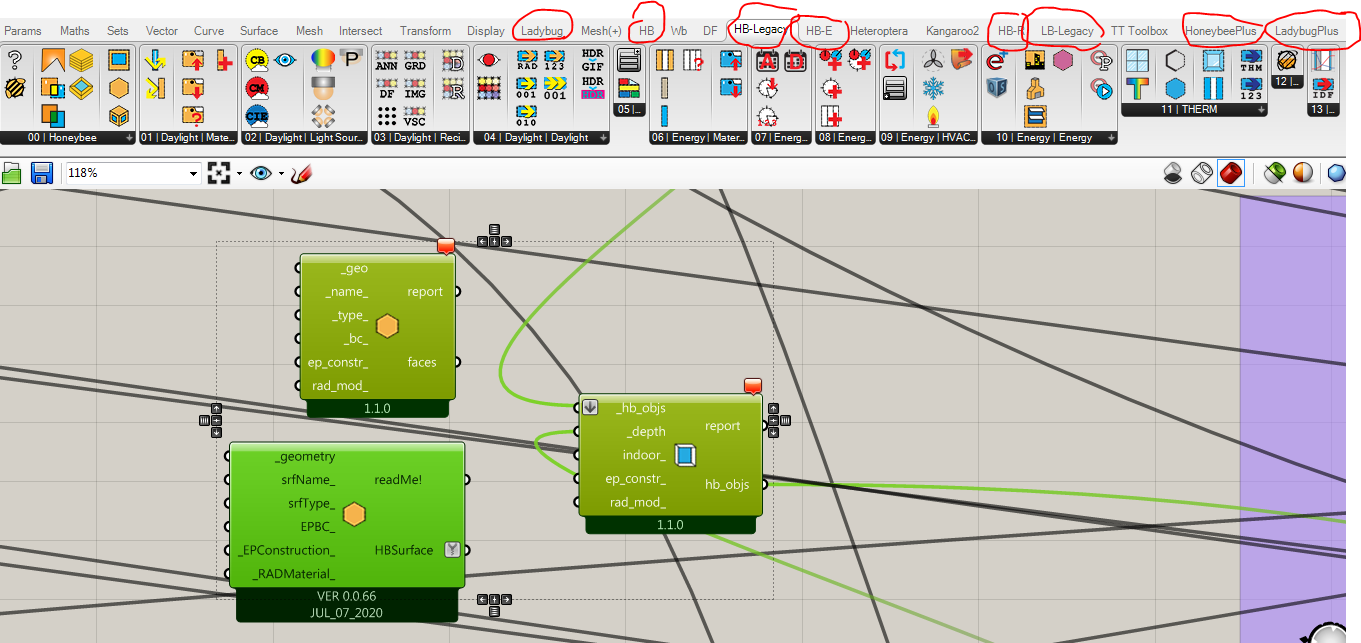The height and width of the screenshot is (643, 1361).
Task: Click the OpenStudio OS cube icon
Action: coord(995,88)
